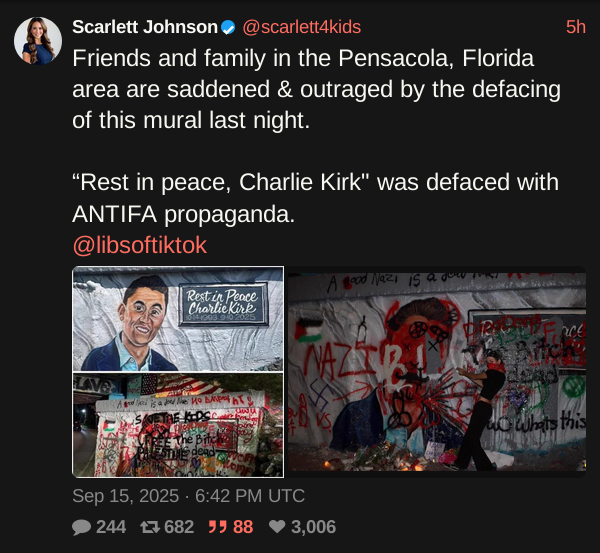Click the reply speech bubble icon
Viewport: 600px width, 553px height.
tap(81, 527)
